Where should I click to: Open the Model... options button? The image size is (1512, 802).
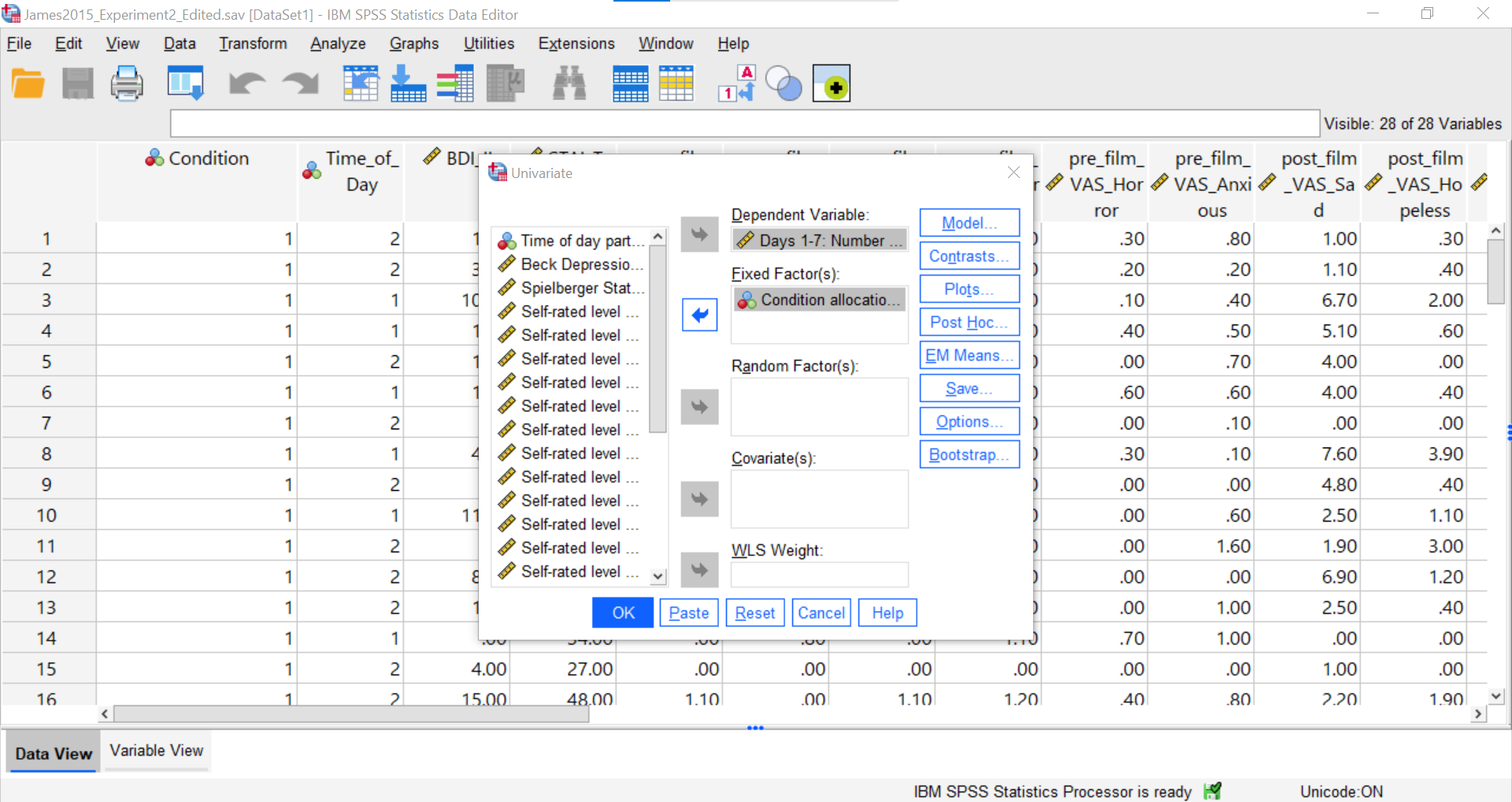[969, 223]
